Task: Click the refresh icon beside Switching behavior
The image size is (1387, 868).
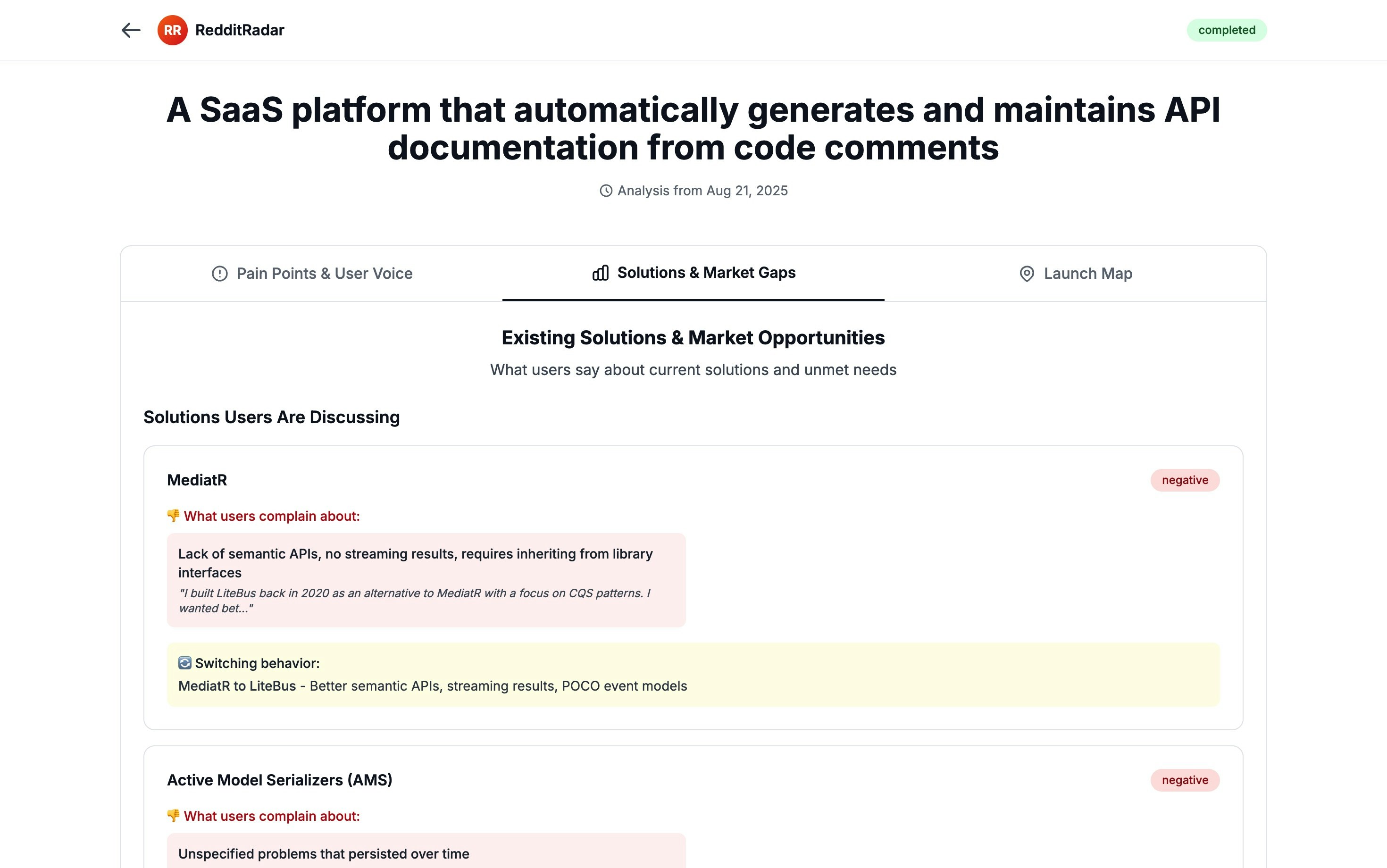Action: point(184,663)
